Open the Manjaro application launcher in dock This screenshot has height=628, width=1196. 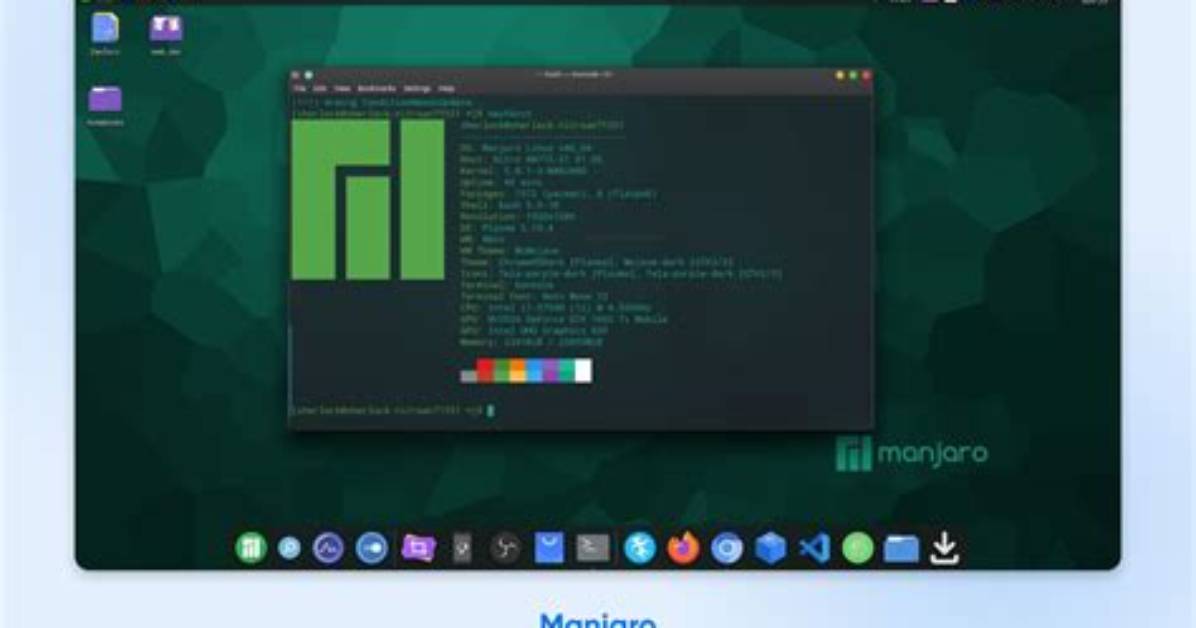point(250,548)
